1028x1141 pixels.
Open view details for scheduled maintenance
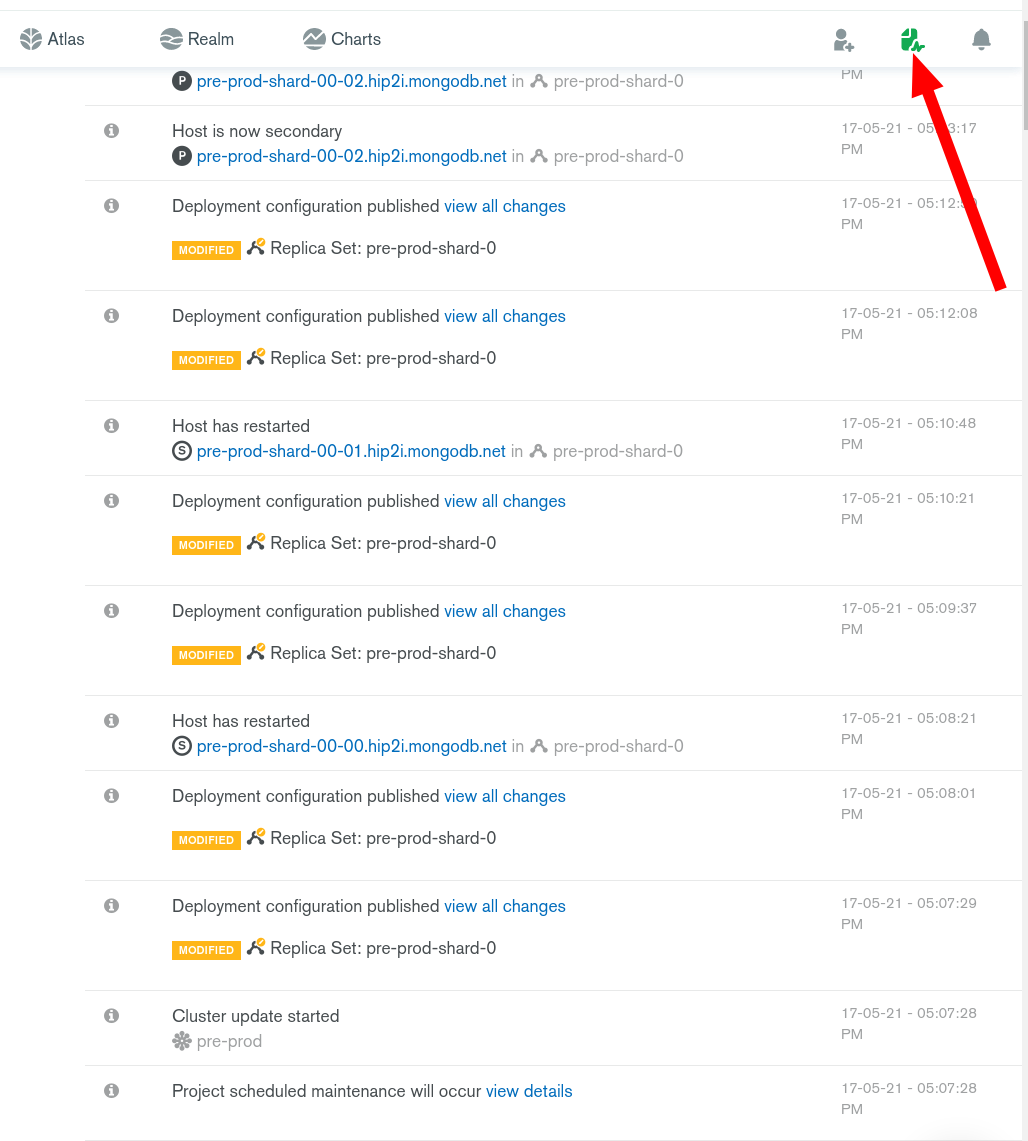point(529,1092)
